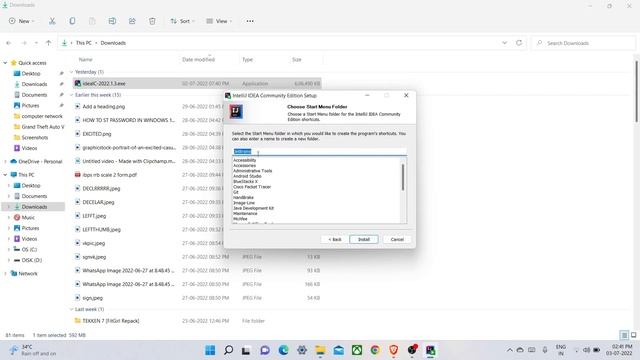This screenshot has height=360, width=640.
Task: Open the Chat icon on taskbar
Action: 265,350
